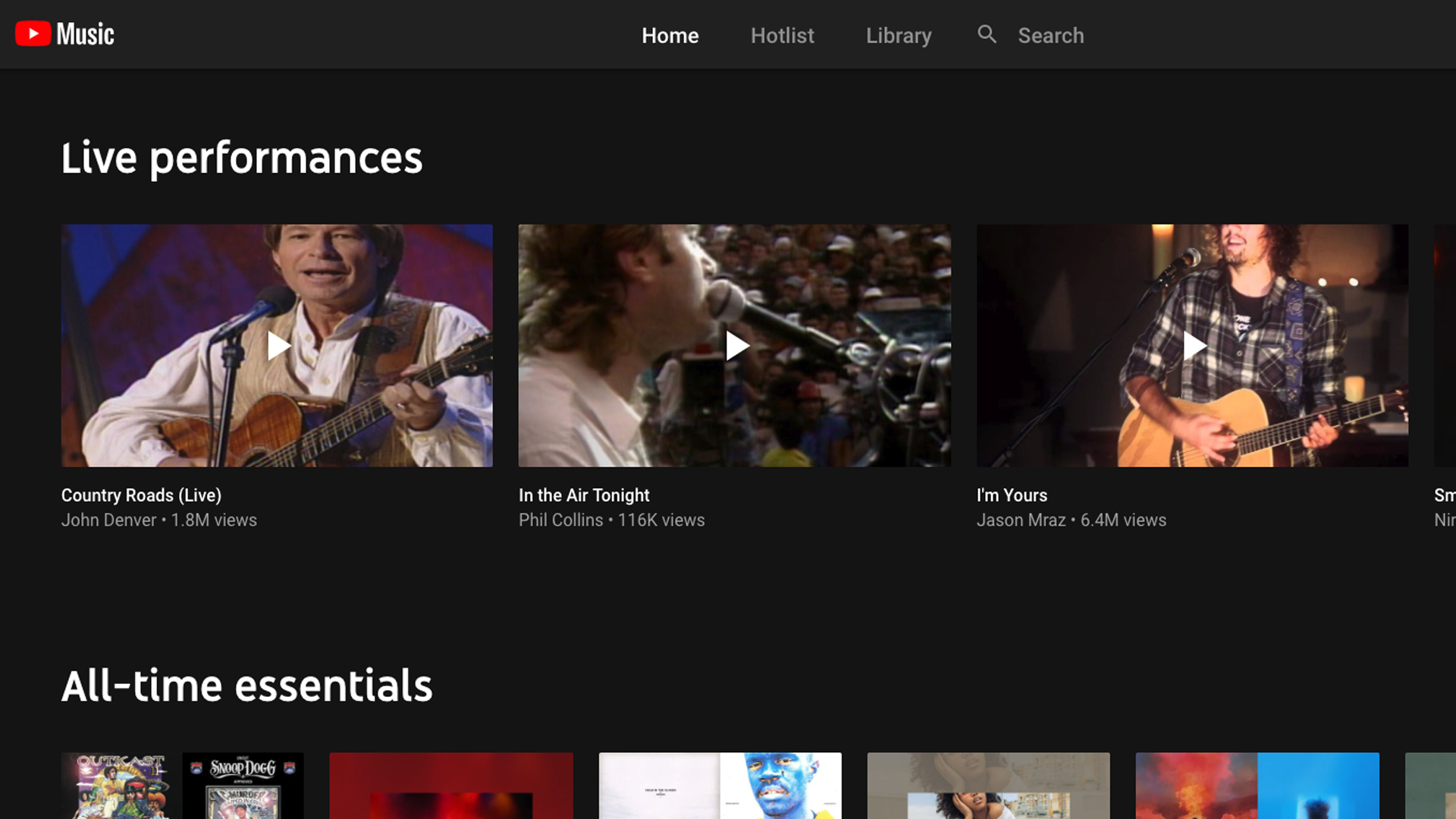Go to the Library tab

[x=899, y=36]
